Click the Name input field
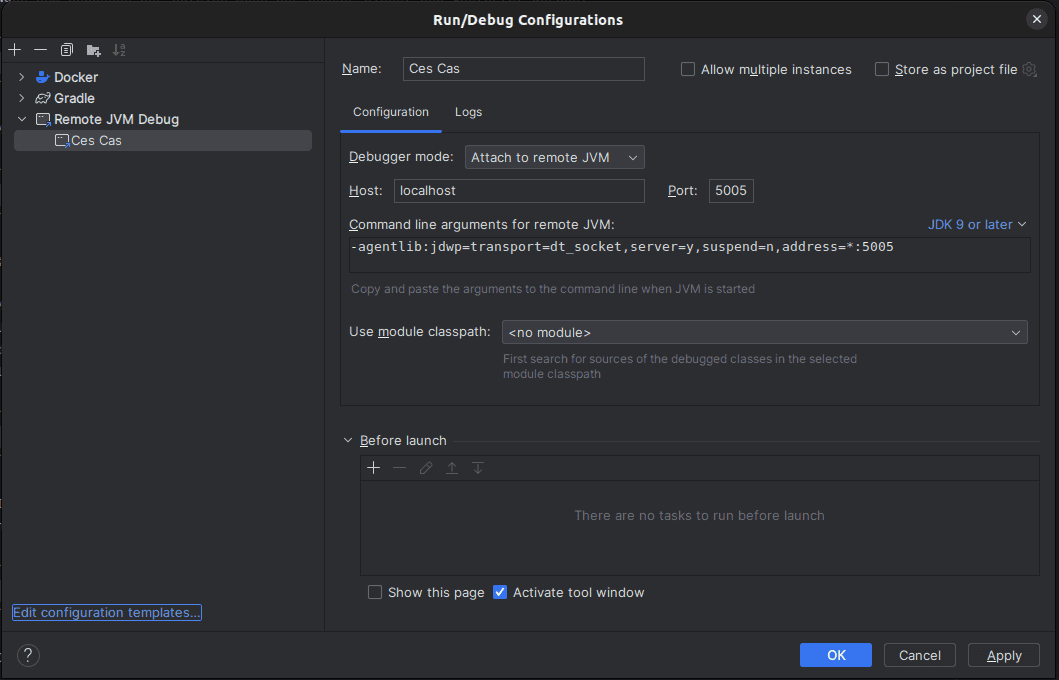The image size is (1059, 680). [x=523, y=69]
